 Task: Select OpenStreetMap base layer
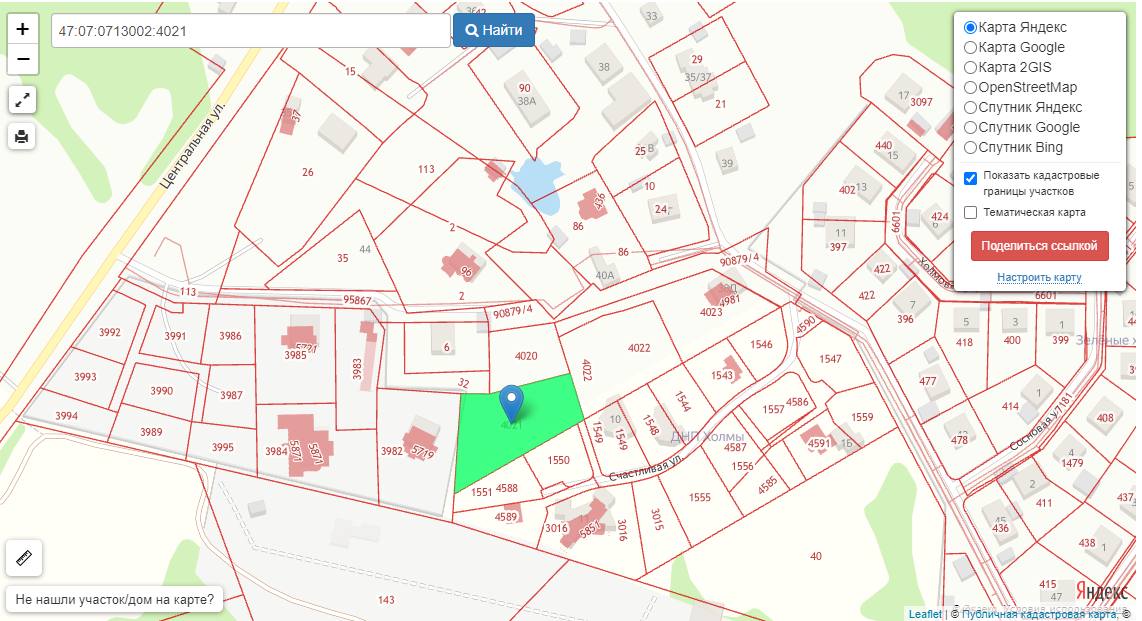pos(970,87)
